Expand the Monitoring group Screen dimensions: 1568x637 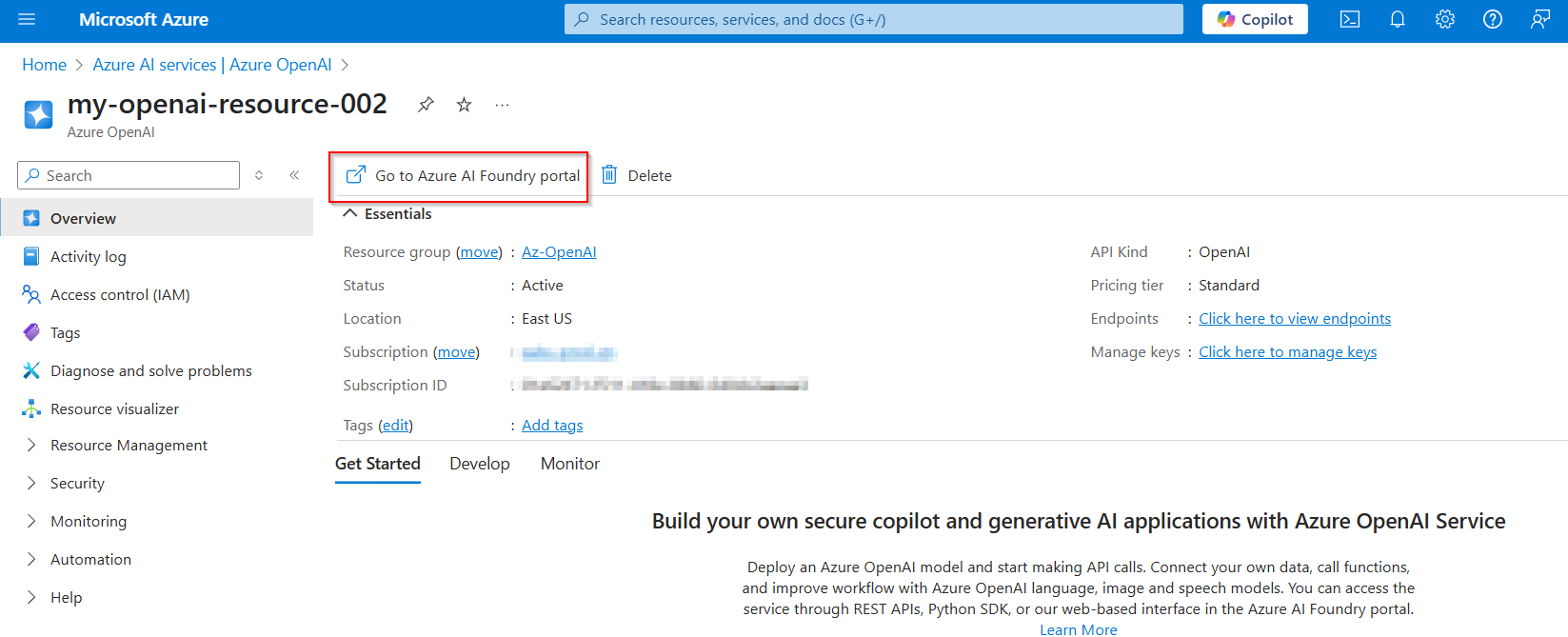tap(31, 521)
